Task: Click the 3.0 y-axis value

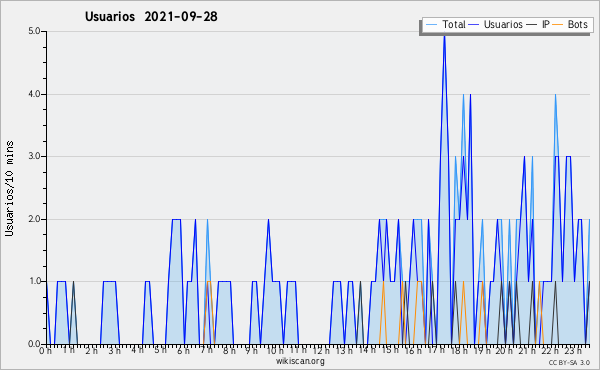Action: point(34,156)
